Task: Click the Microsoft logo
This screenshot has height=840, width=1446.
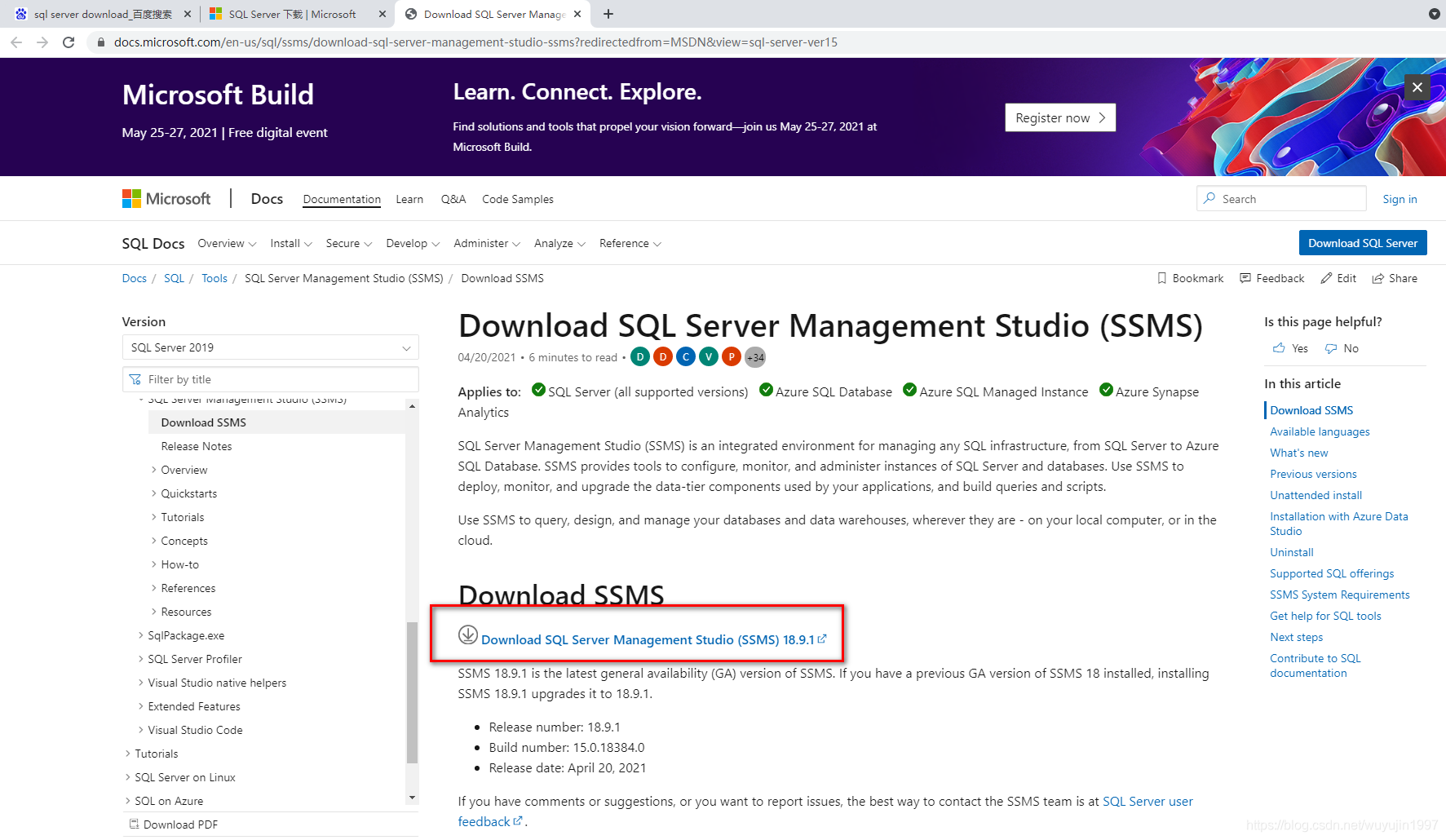Action: tap(166, 199)
